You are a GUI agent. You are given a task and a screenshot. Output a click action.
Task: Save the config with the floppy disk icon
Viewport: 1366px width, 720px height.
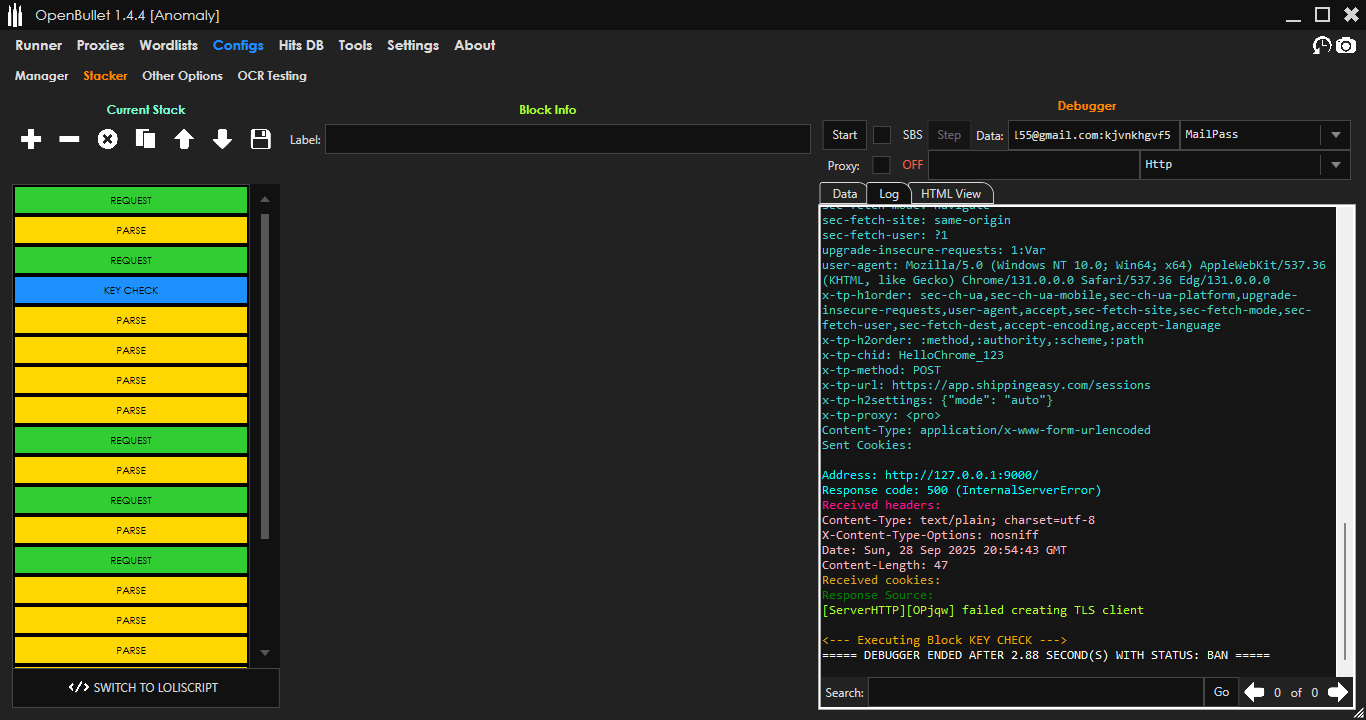[261, 140]
